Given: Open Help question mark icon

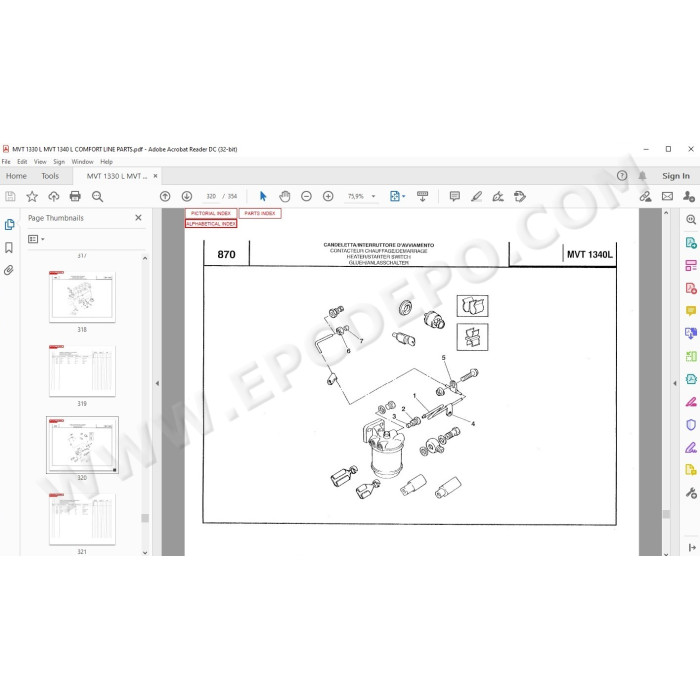Looking at the screenshot, I should pos(622,176).
